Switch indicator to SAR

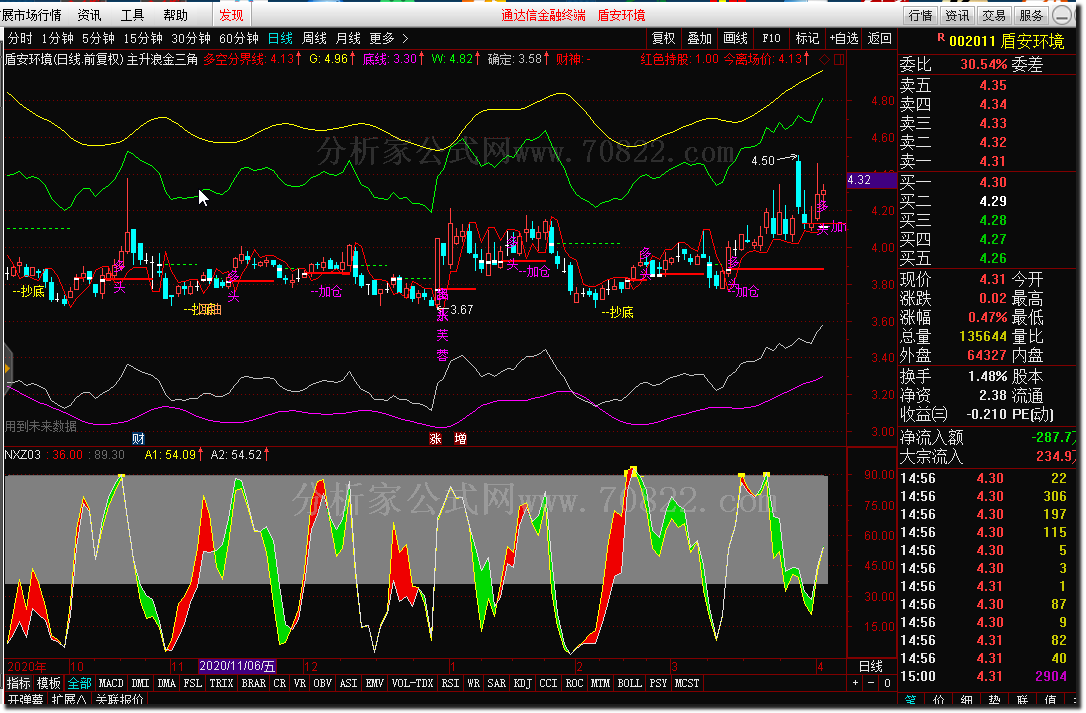pos(497,683)
